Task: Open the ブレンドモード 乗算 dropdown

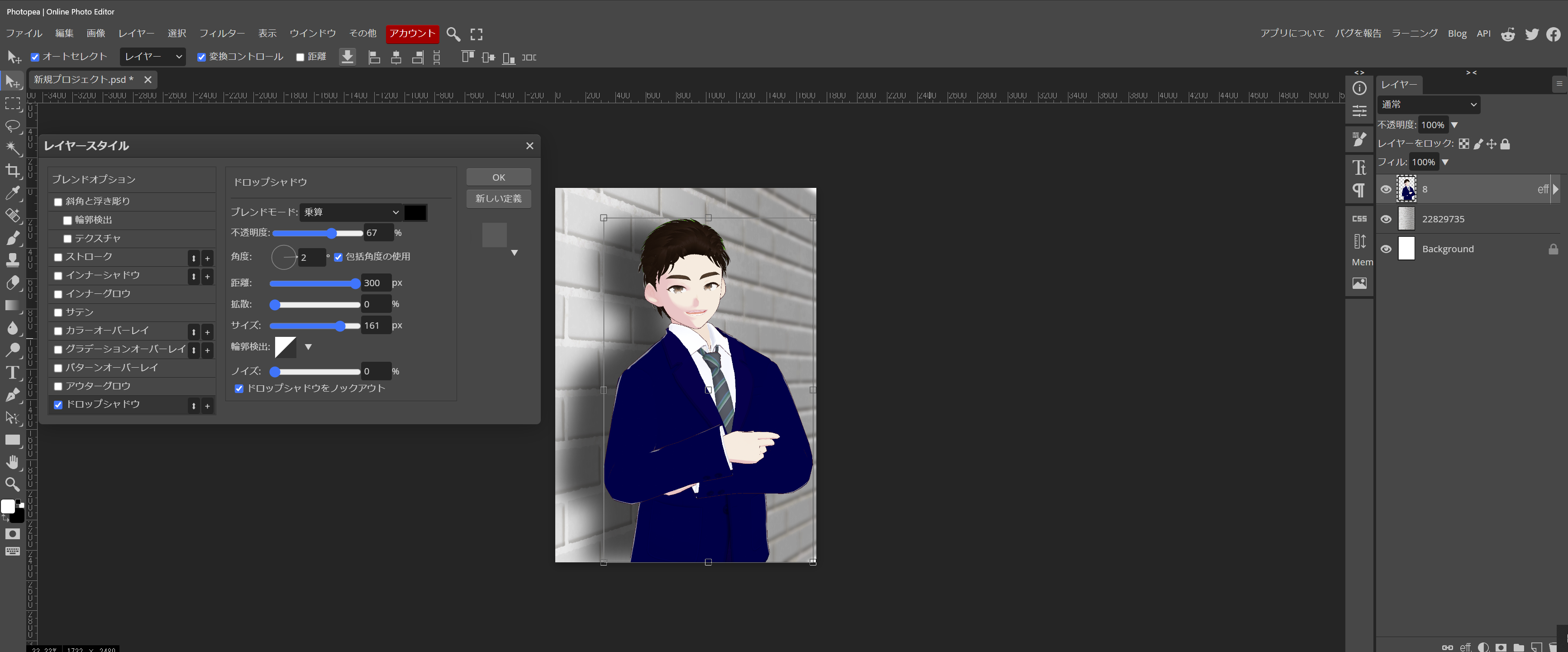Action: (x=351, y=212)
